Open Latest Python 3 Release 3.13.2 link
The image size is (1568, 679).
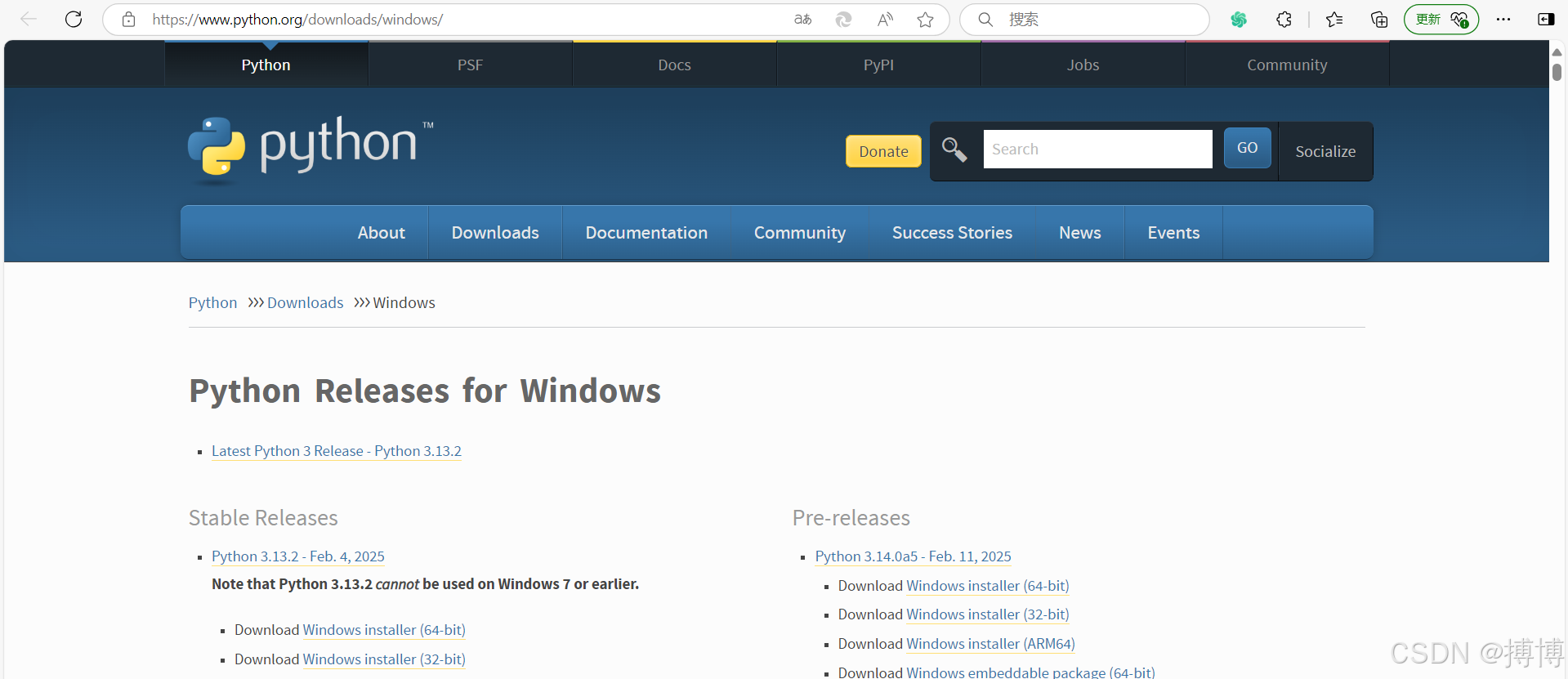tap(337, 451)
